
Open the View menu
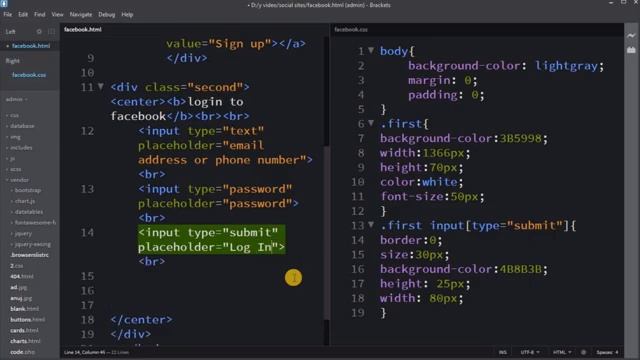[57, 14]
